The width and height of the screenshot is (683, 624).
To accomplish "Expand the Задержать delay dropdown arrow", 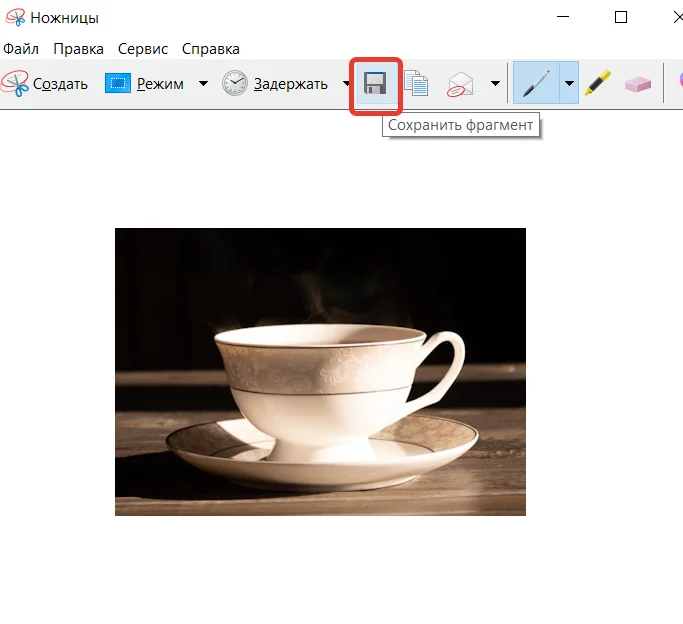I will pyautogui.click(x=346, y=83).
